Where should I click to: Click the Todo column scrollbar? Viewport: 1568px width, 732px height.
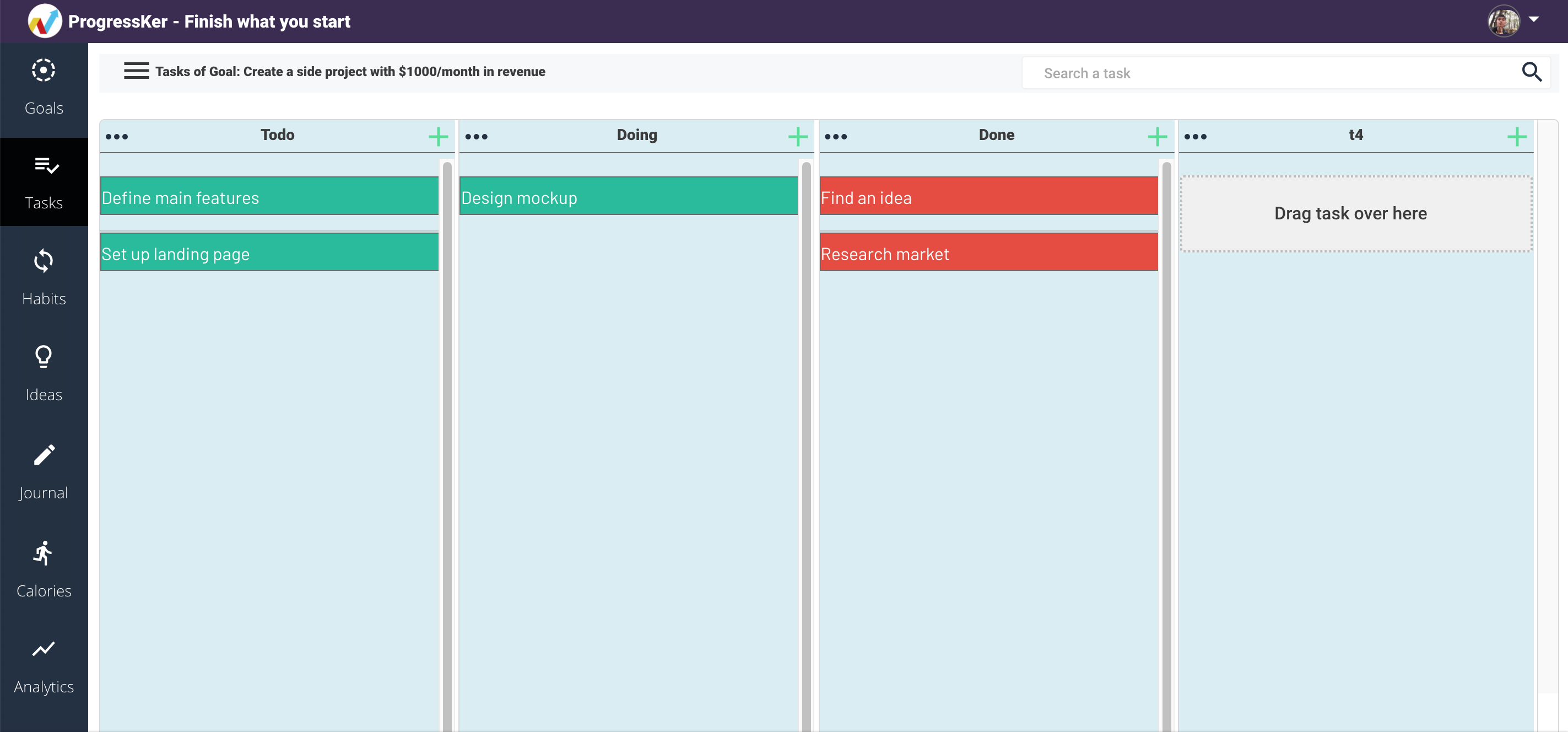[447, 426]
